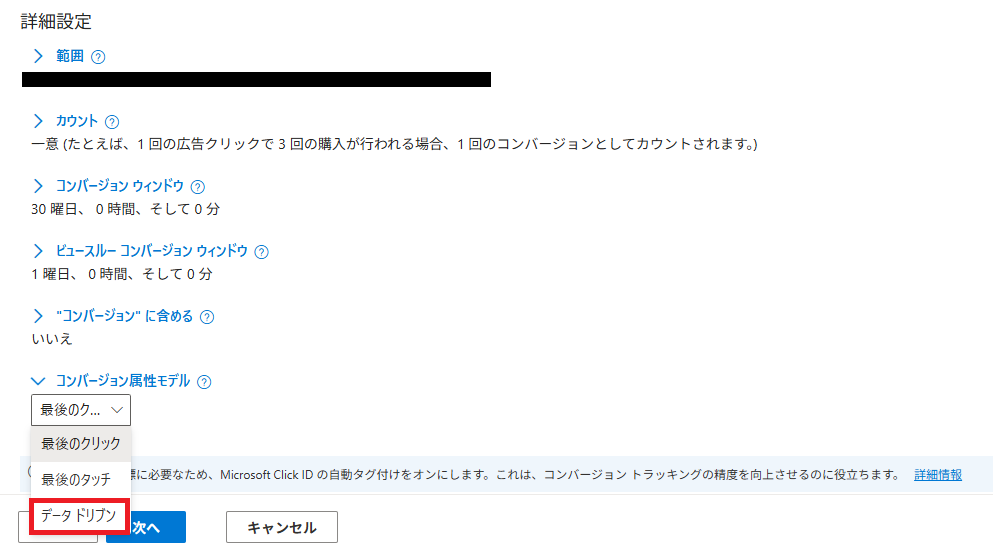Expand the カウント section
Screen dimensions: 993x546
38,121
